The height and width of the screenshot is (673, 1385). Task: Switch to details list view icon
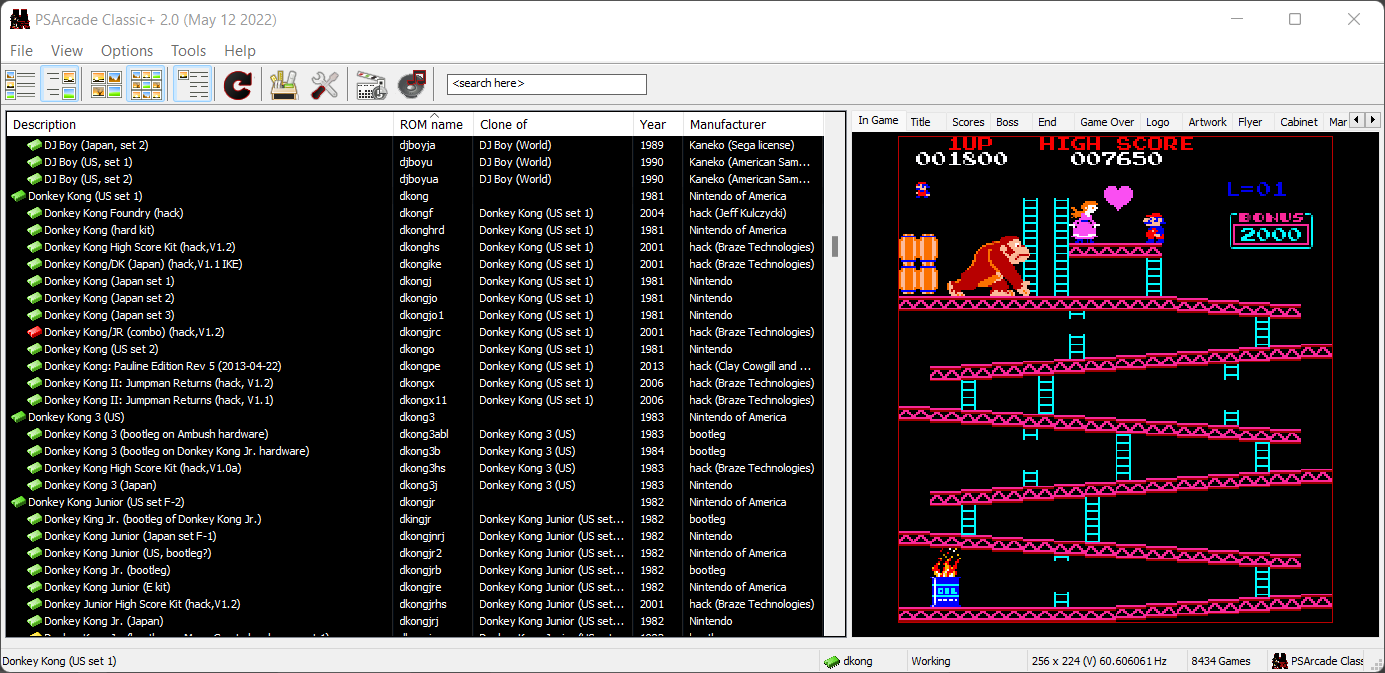(20, 84)
